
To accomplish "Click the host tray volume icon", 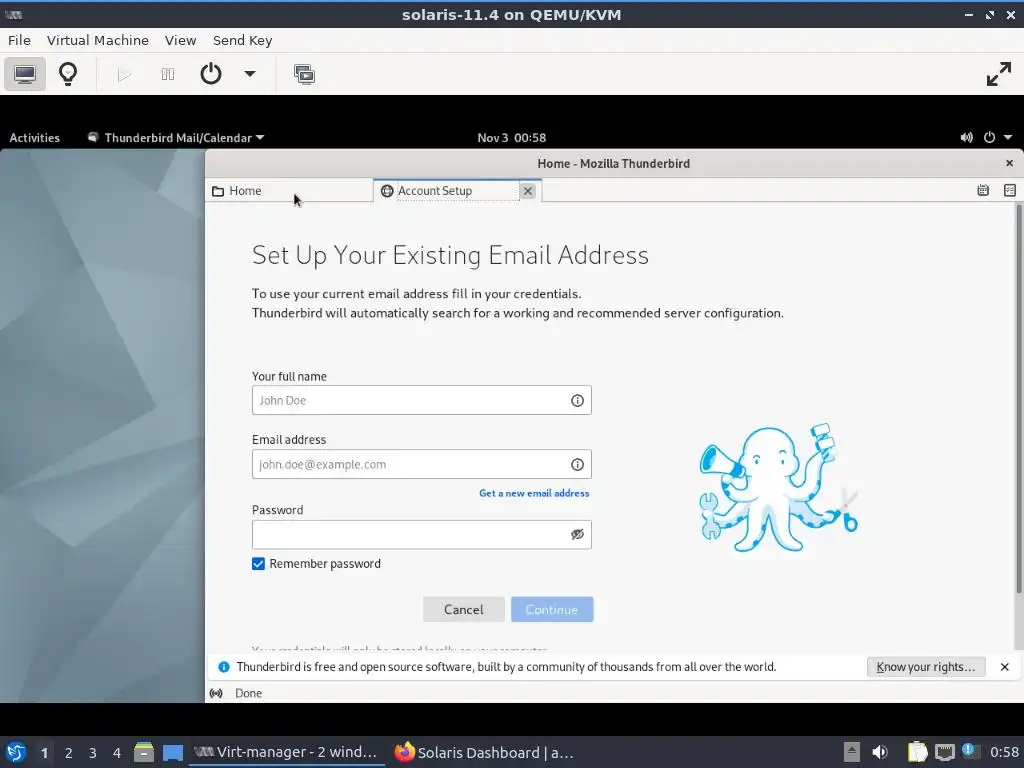I will pos(880,752).
